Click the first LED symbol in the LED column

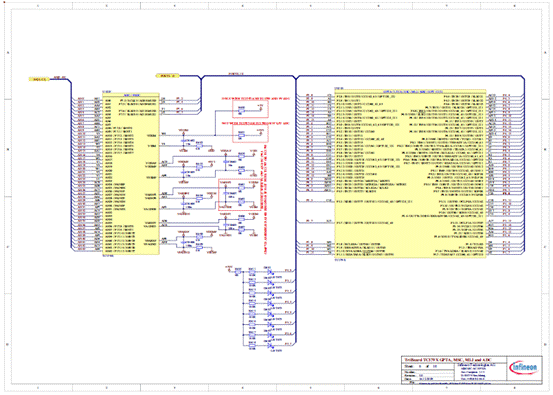click(x=270, y=272)
